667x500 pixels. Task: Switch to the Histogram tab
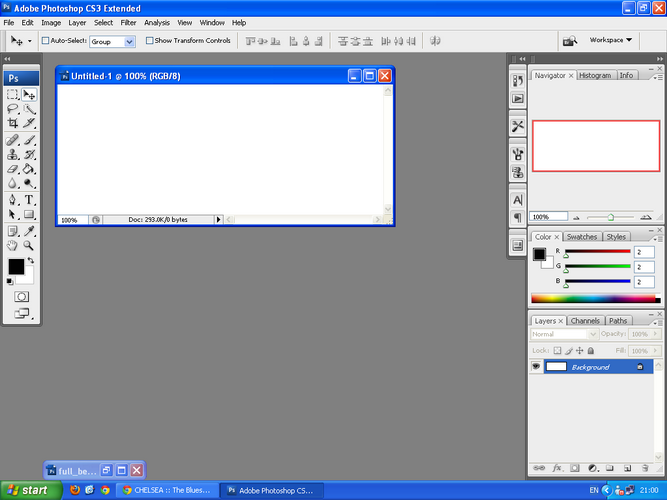point(595,75)
